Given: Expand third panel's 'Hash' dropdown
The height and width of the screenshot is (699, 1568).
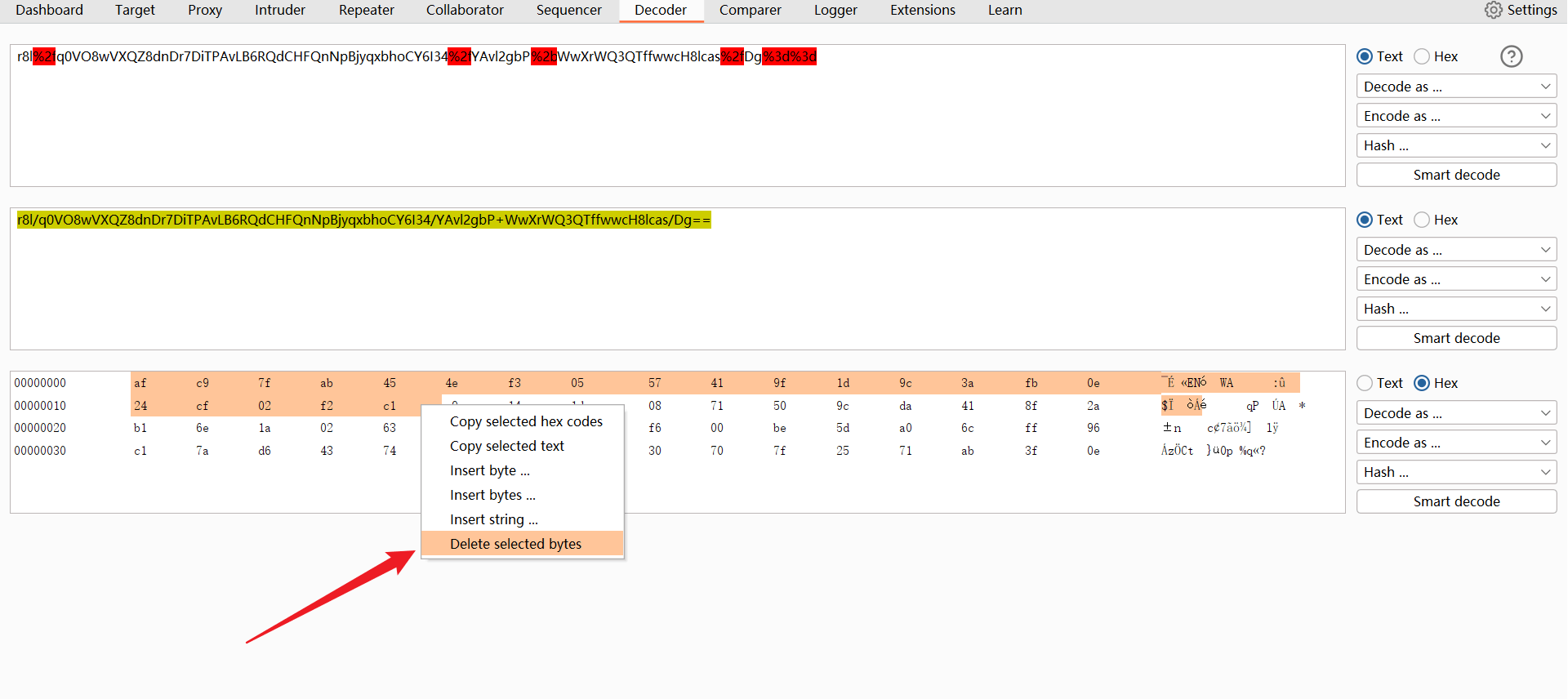Looking at the screenshot, I should [1456, 472].
